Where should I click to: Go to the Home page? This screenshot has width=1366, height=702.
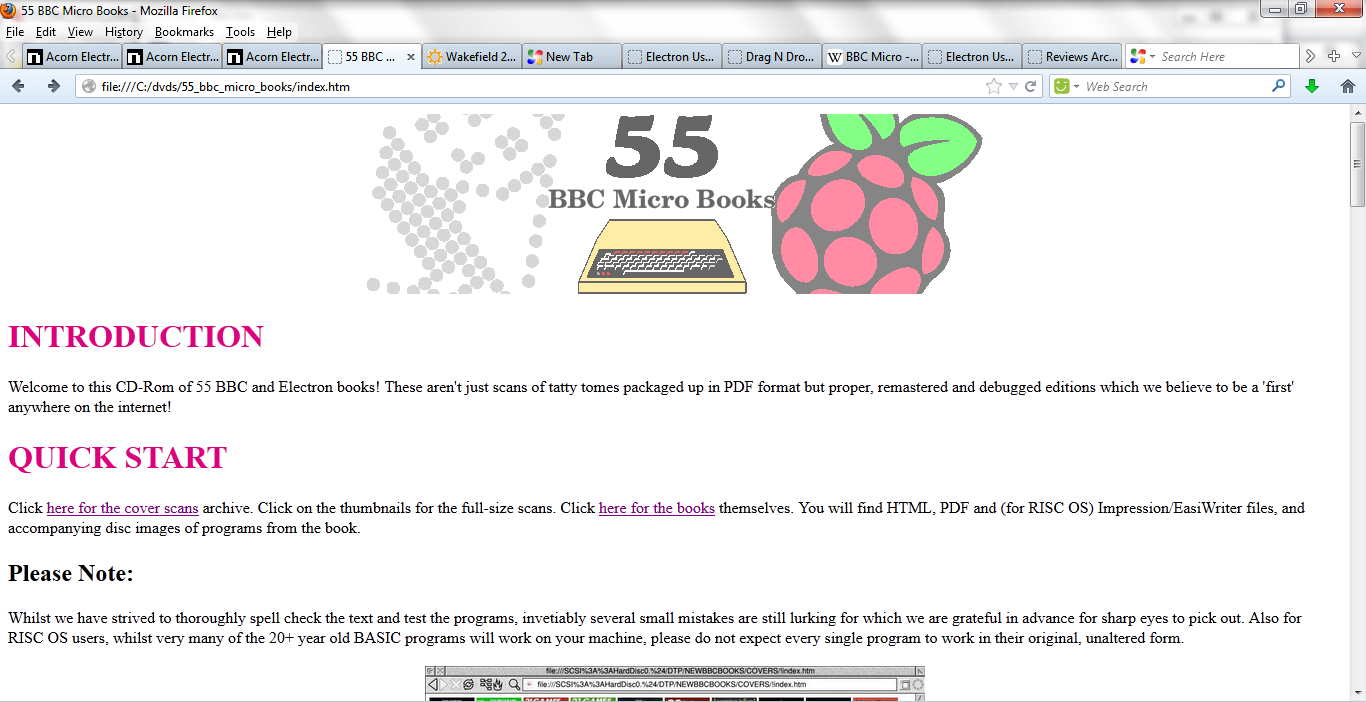[x=1348, y=87]
